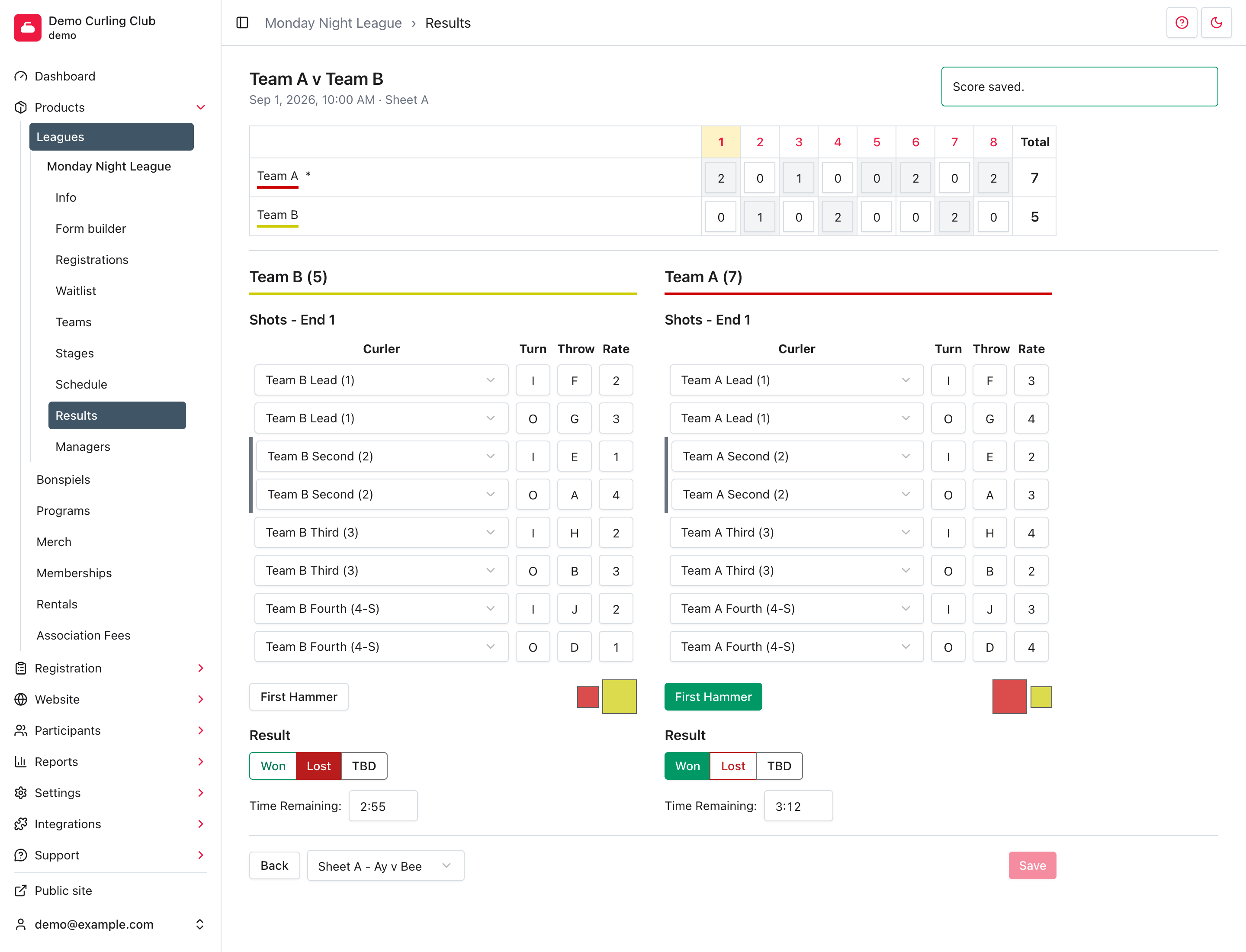Image resolution: width=1246 pixels, height=952 pixels.
Task: Click the Demo Curling Club logo
Action: pos(27,27)
